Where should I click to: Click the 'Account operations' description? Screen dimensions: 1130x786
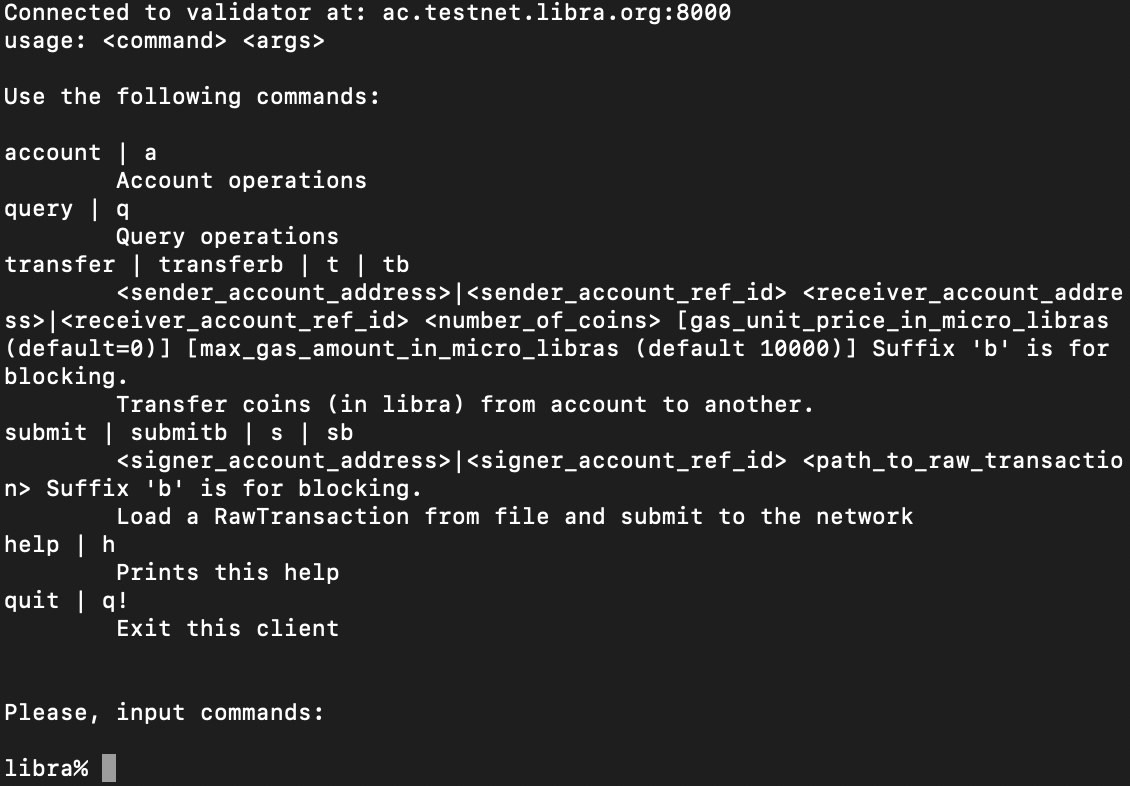(241, 181)
